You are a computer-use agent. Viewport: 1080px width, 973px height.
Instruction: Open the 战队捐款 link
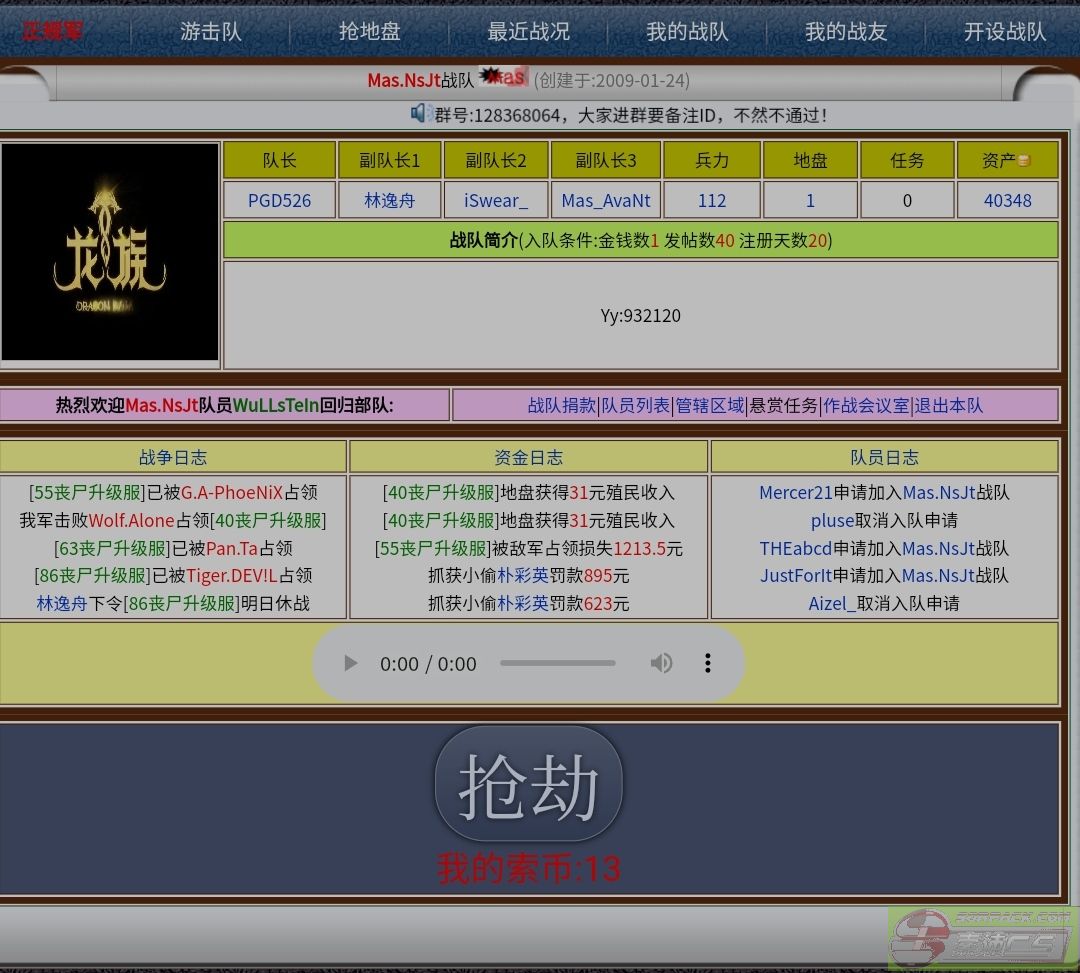pos(561,405)
